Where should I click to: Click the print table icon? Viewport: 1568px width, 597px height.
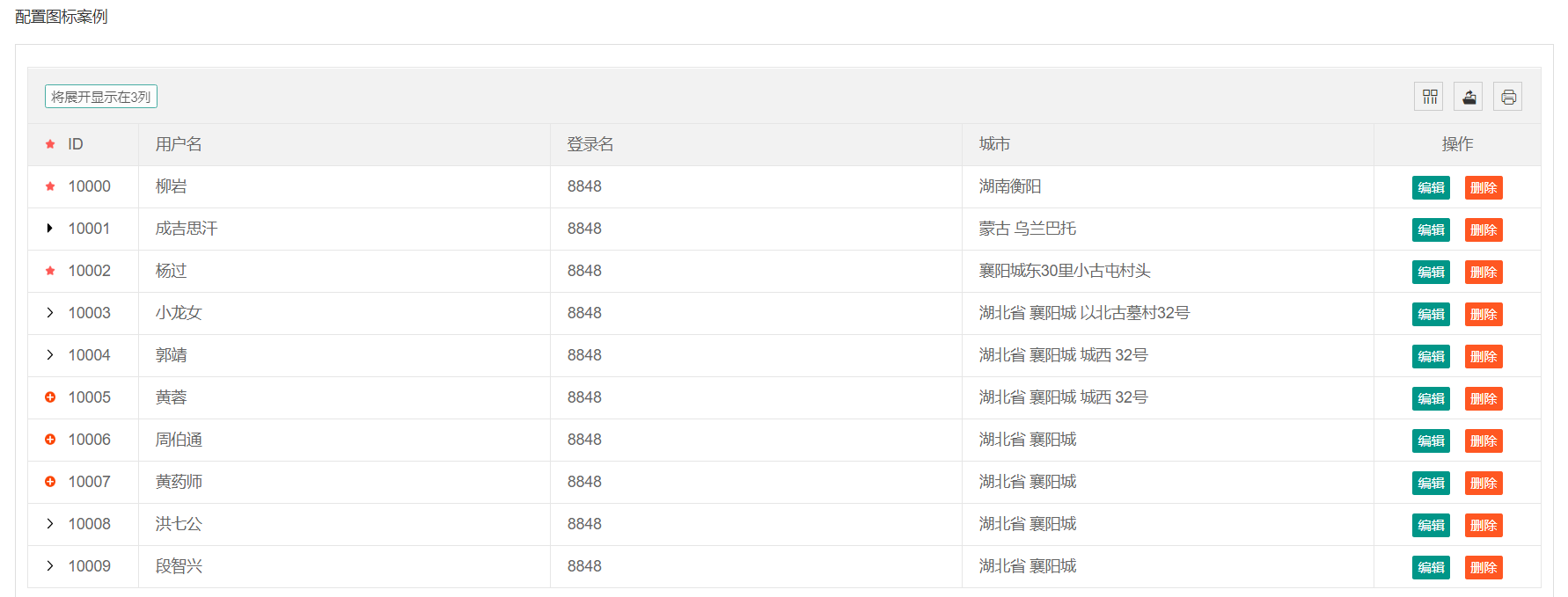click(1508, 97)
